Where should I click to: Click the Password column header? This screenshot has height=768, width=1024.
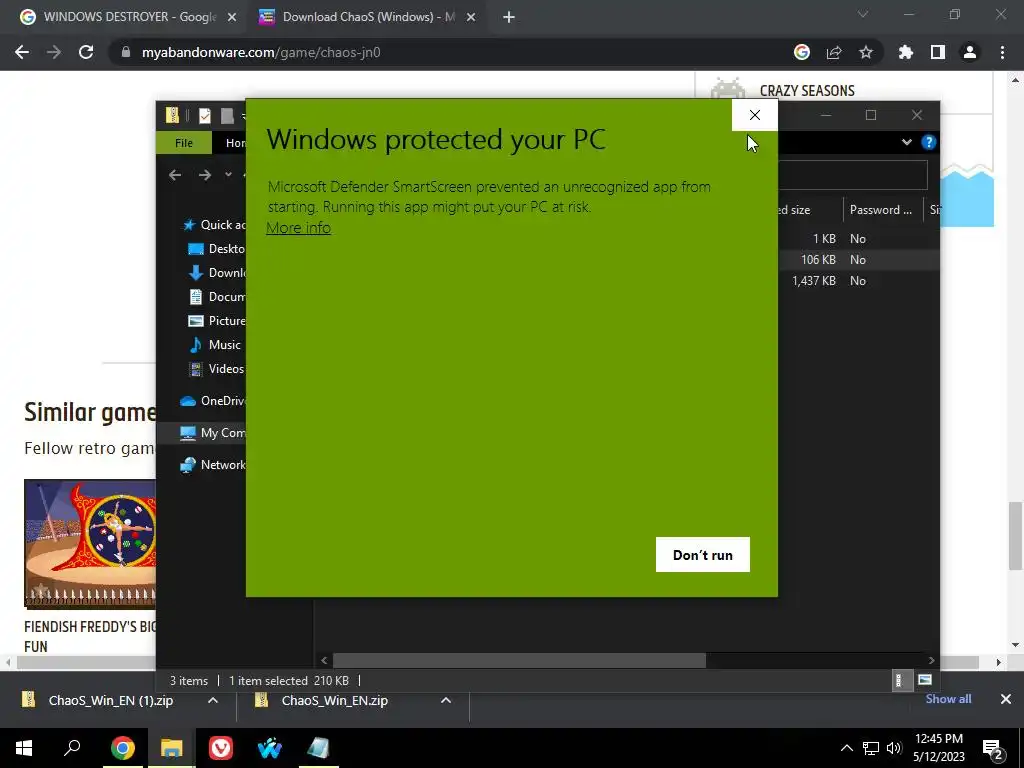[x=882, y=210]
